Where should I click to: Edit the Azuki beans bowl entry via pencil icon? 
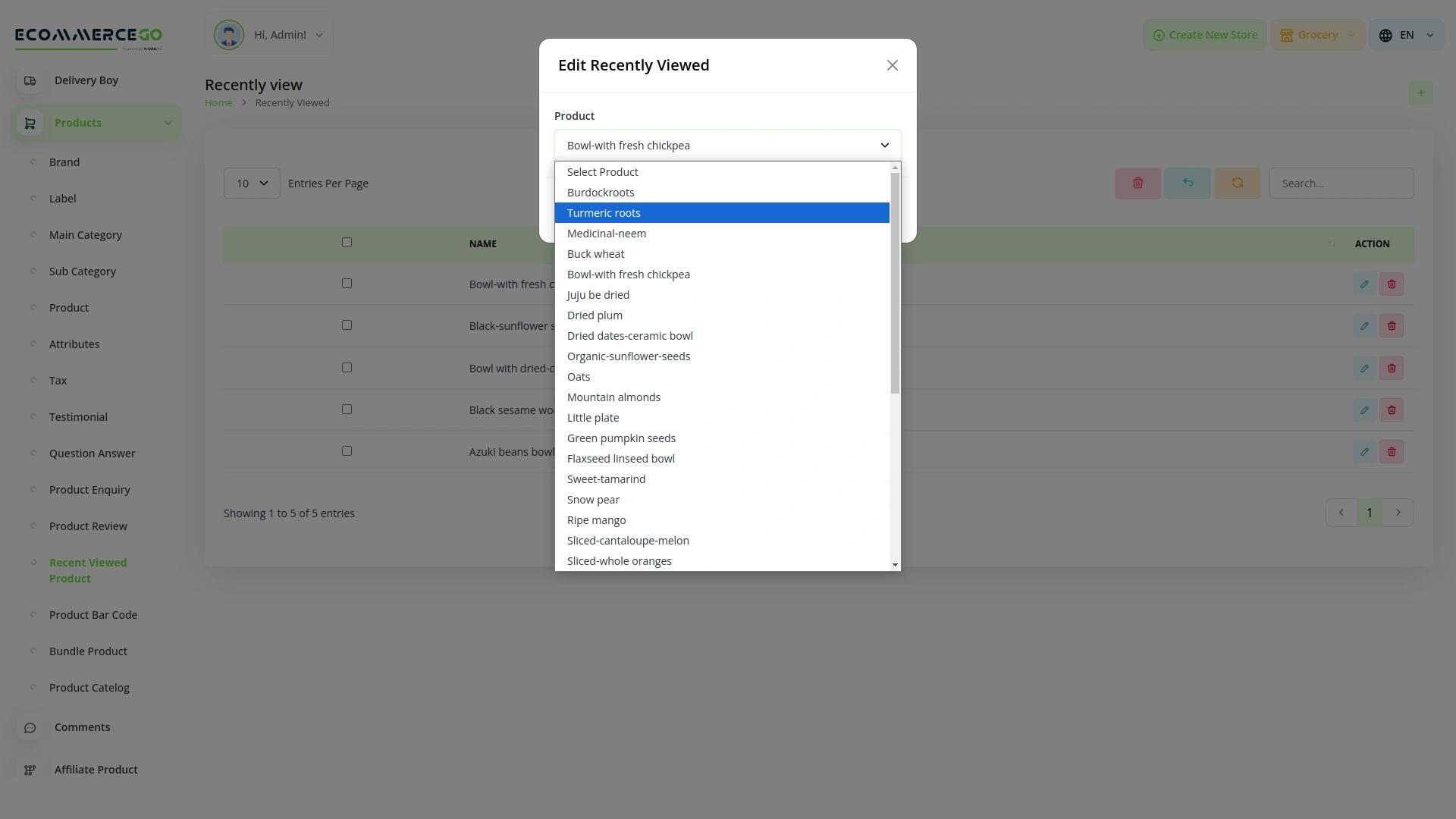(1364, 451)
